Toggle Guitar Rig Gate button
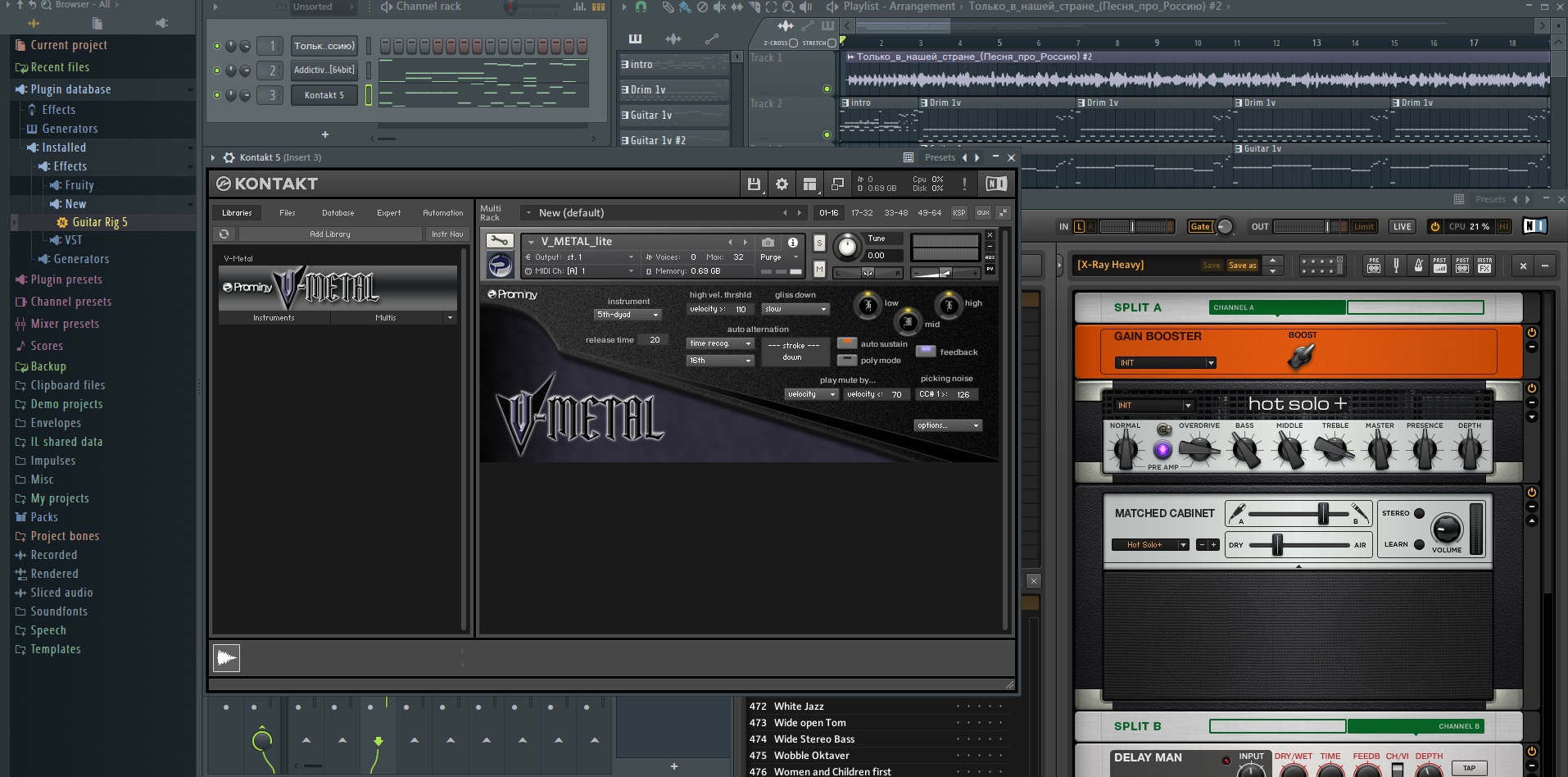This screenshot has width=1568, height=777. (x=1200, y=227)
